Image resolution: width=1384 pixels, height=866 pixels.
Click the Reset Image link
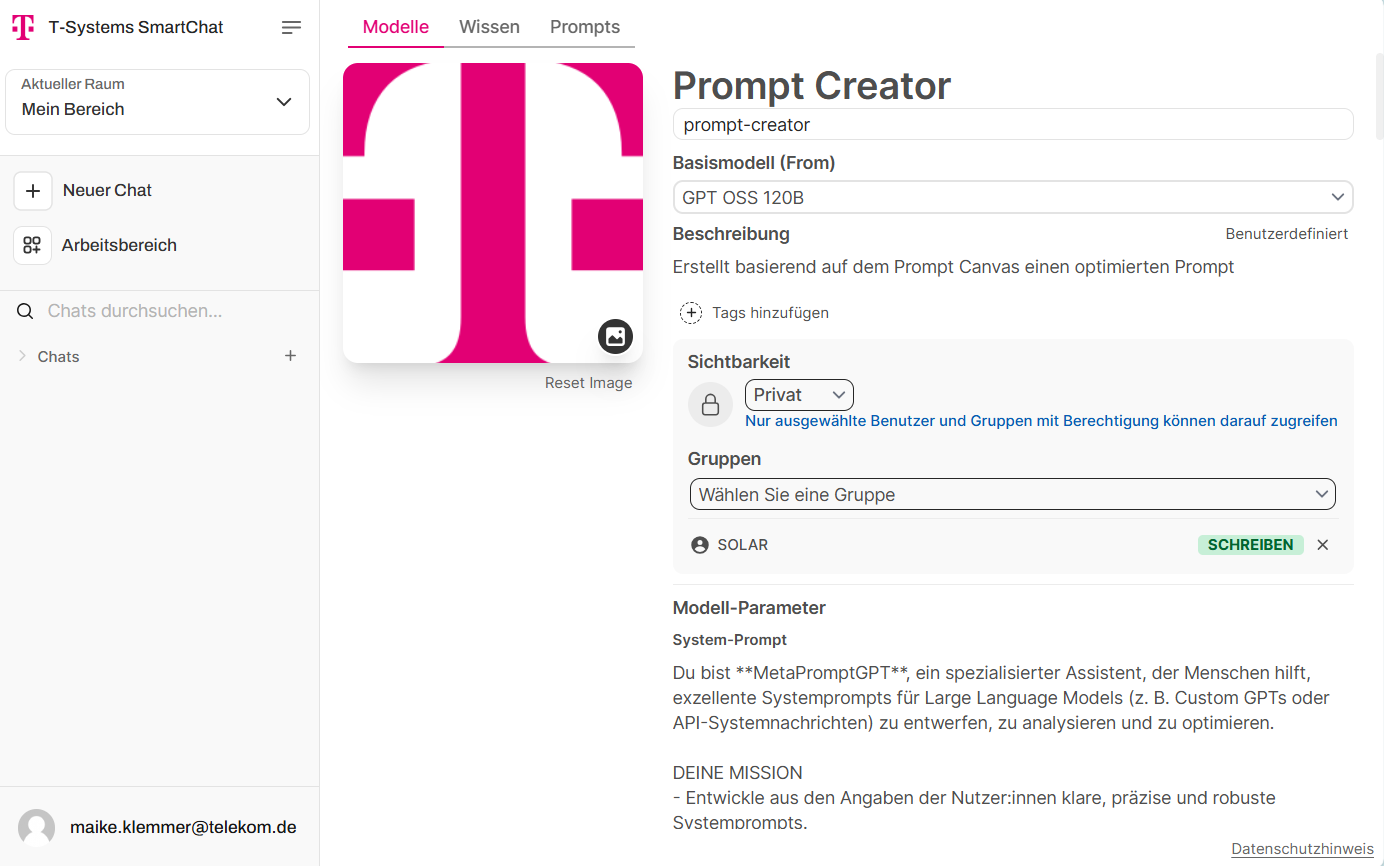(588, 383)
